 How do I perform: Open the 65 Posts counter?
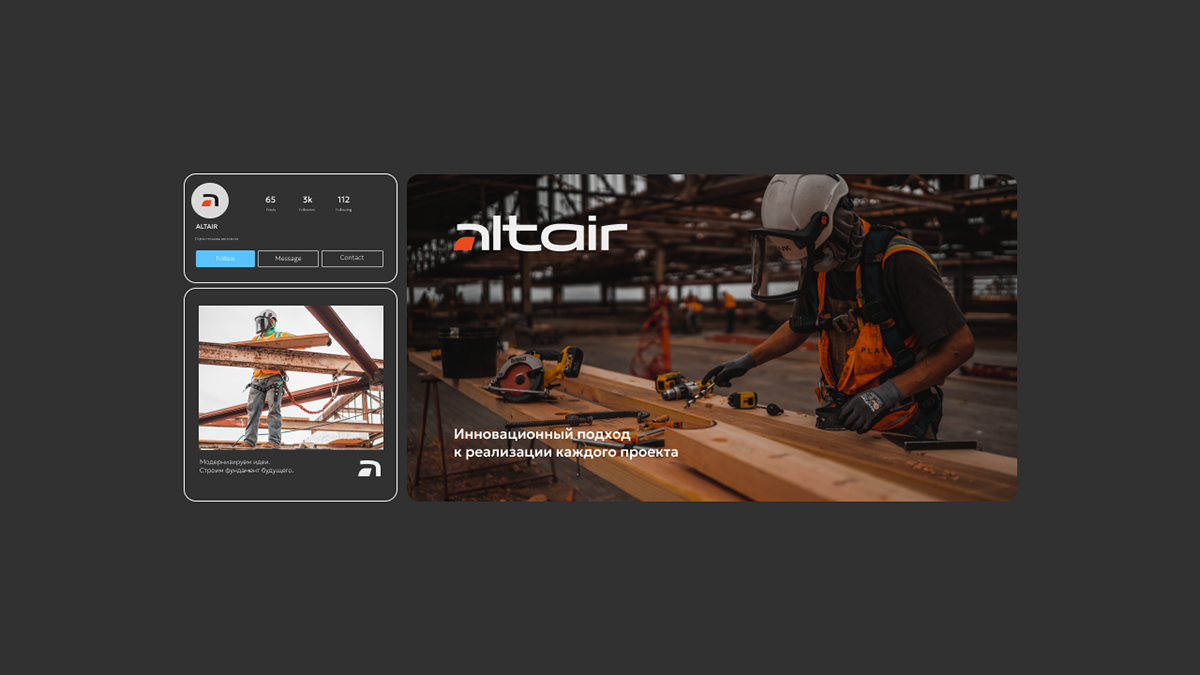point(270,201)
